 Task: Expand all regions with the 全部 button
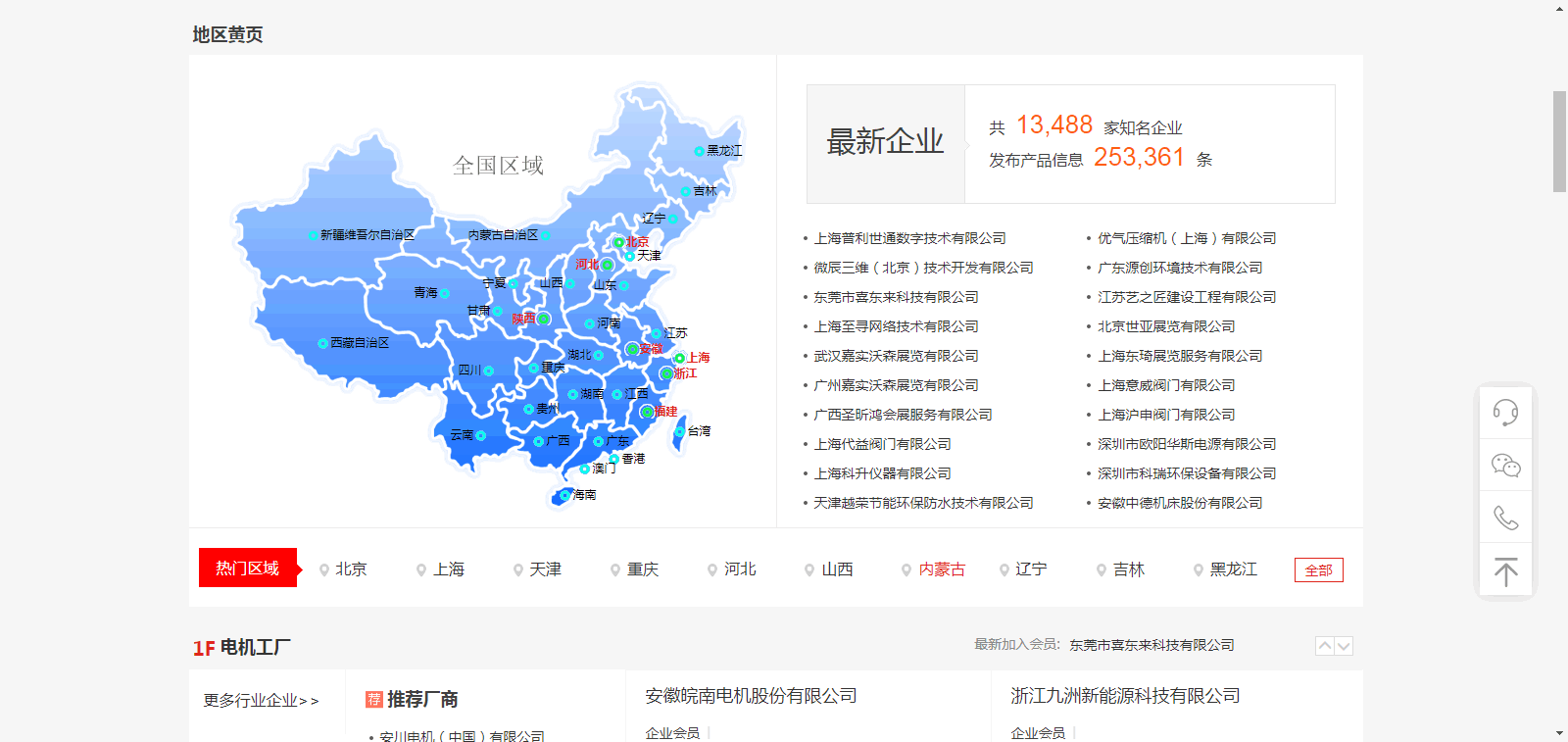point(1318,570)
